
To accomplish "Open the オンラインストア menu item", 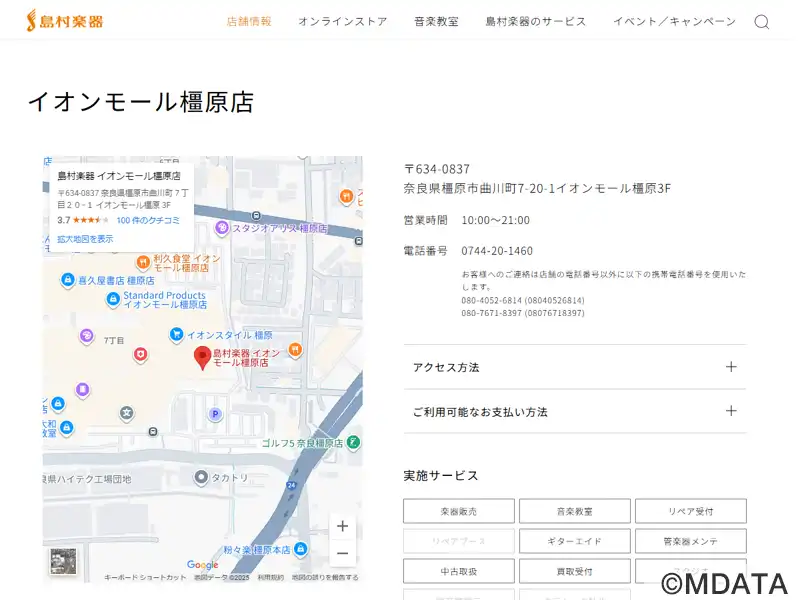I will (x=343, y=21).
